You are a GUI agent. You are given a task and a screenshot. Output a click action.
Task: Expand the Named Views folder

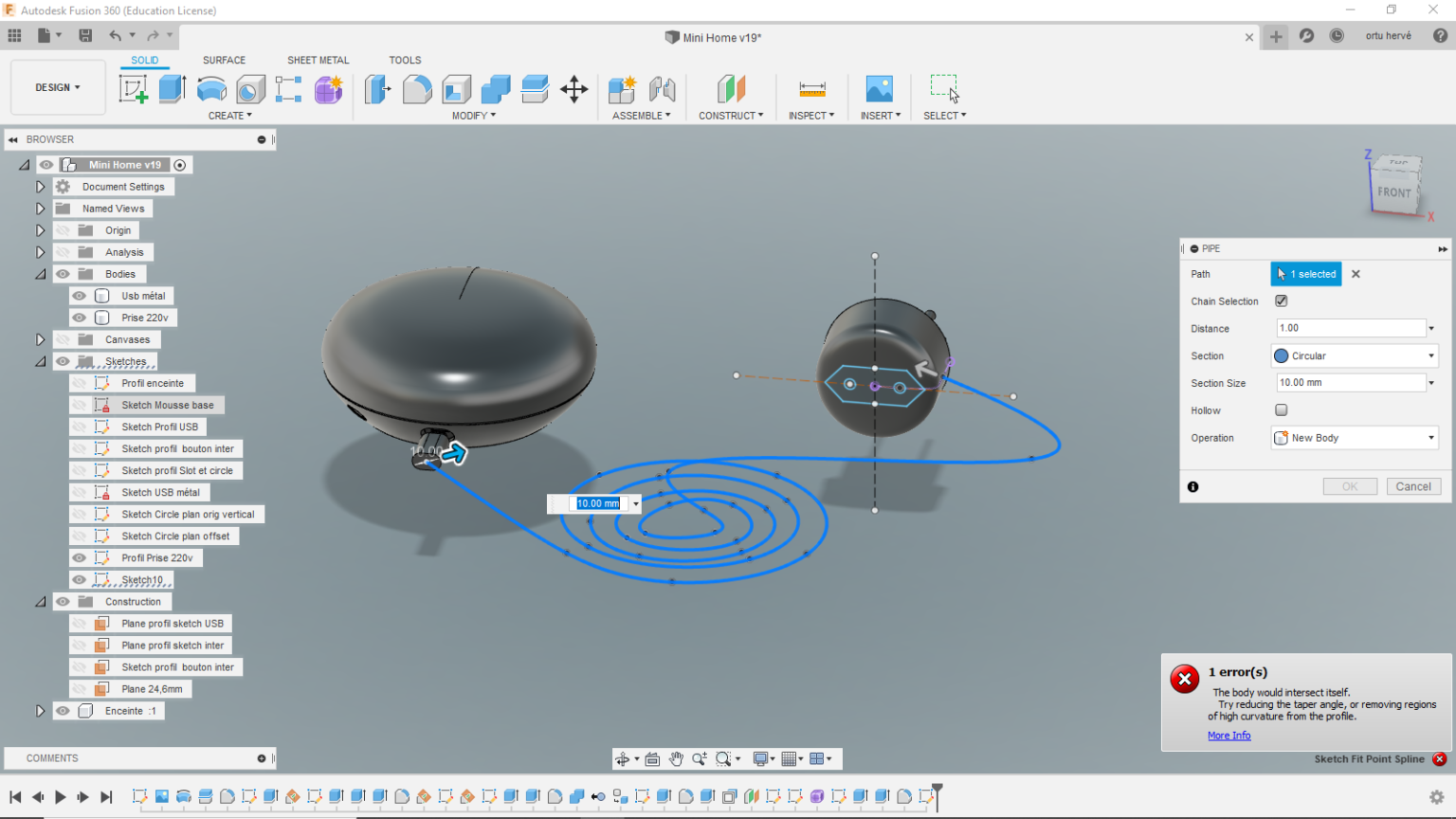coord(40,209)
